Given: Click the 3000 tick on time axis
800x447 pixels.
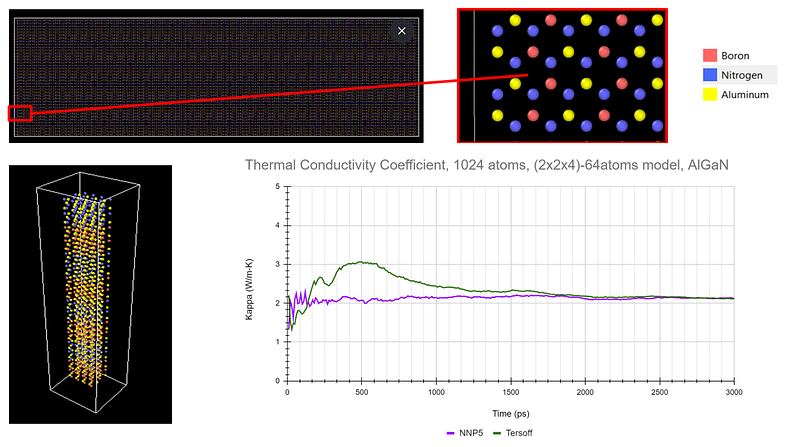Looking at the screenshot, I should pyautogui.click(x=734, y=392).
